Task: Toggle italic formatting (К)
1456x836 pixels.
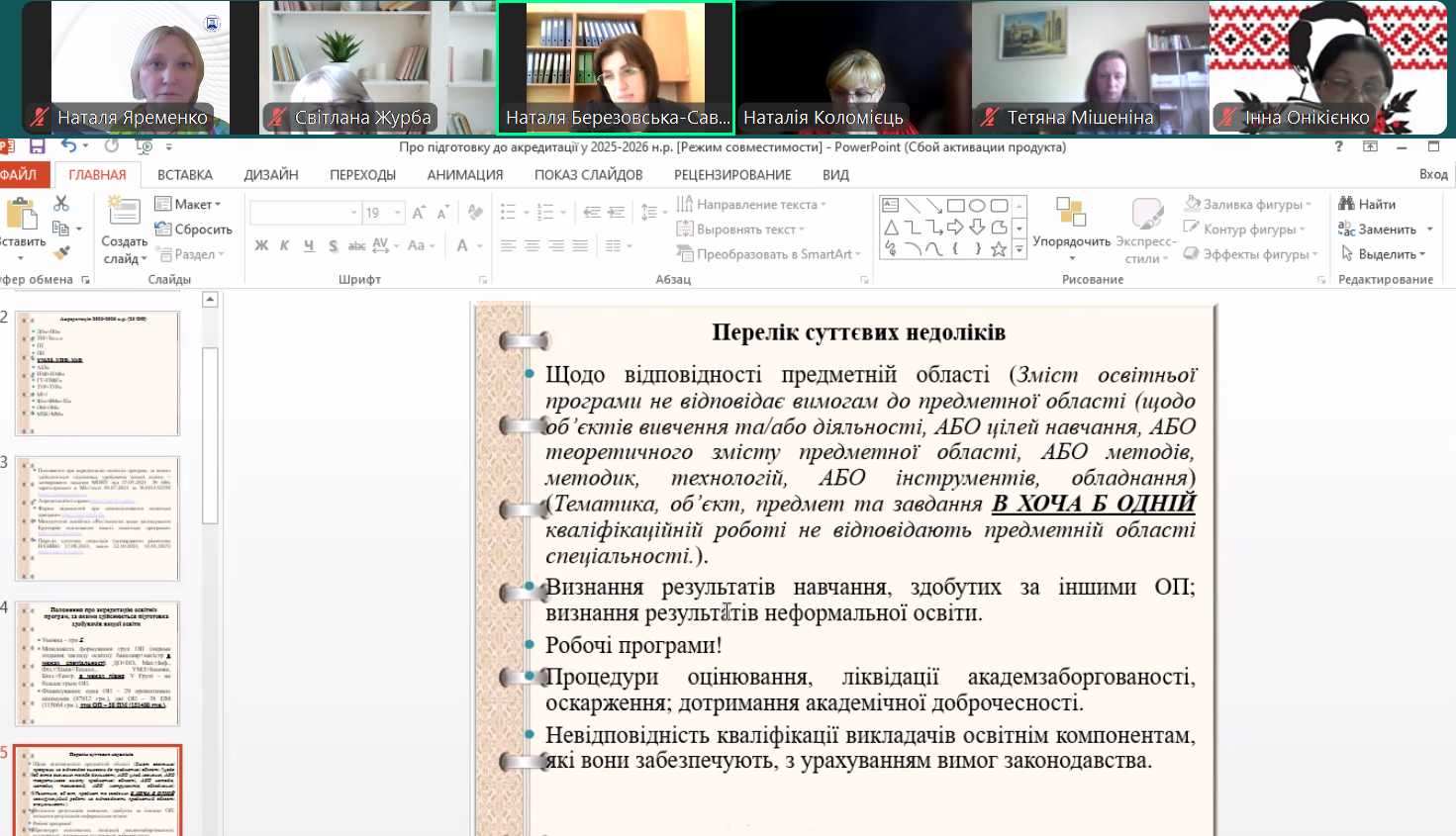Action: (285, 246)
